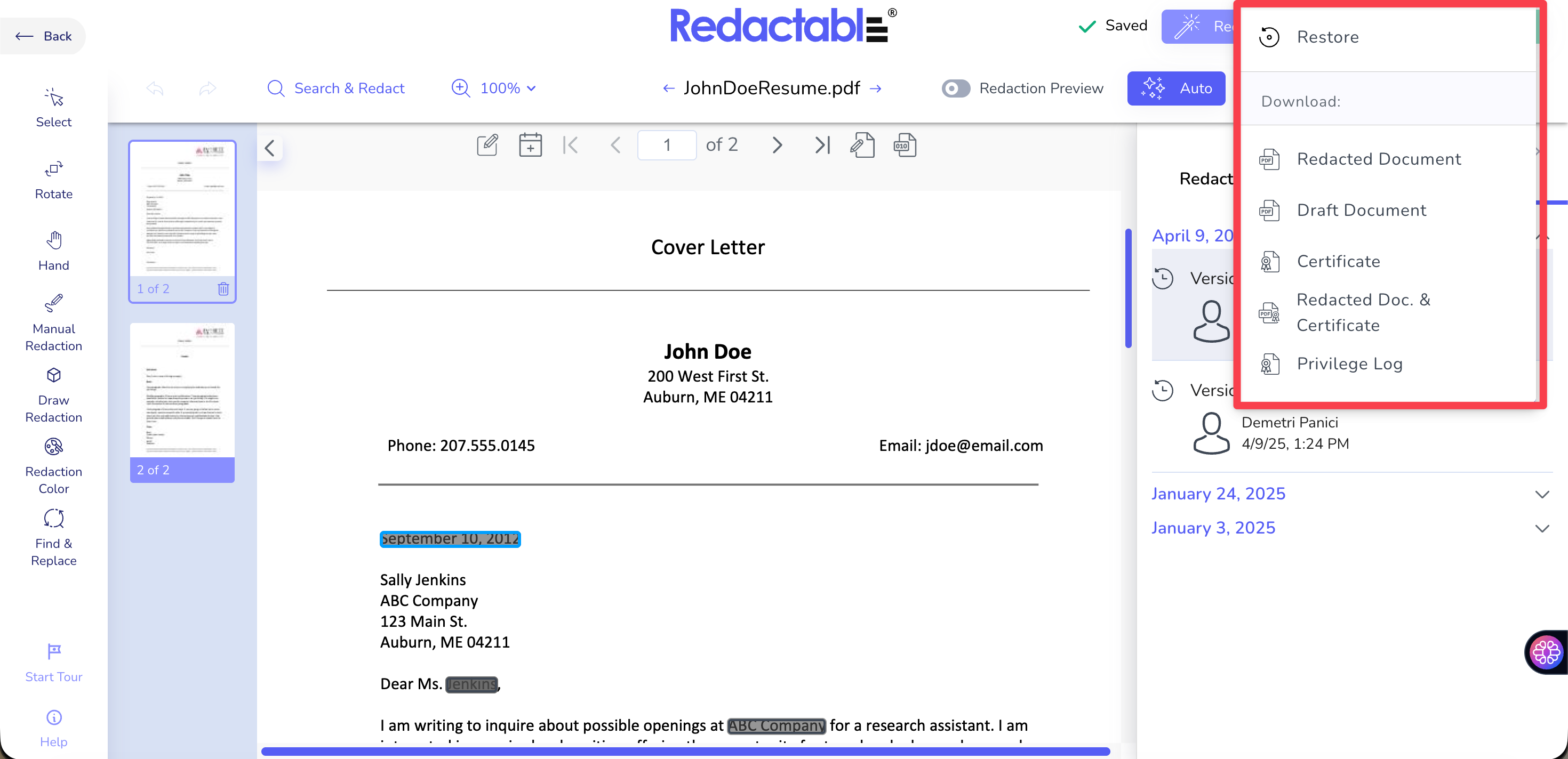Download the Privilege Log
1568x759 pixels.
pyautogui.click(x=1388, y=364)
